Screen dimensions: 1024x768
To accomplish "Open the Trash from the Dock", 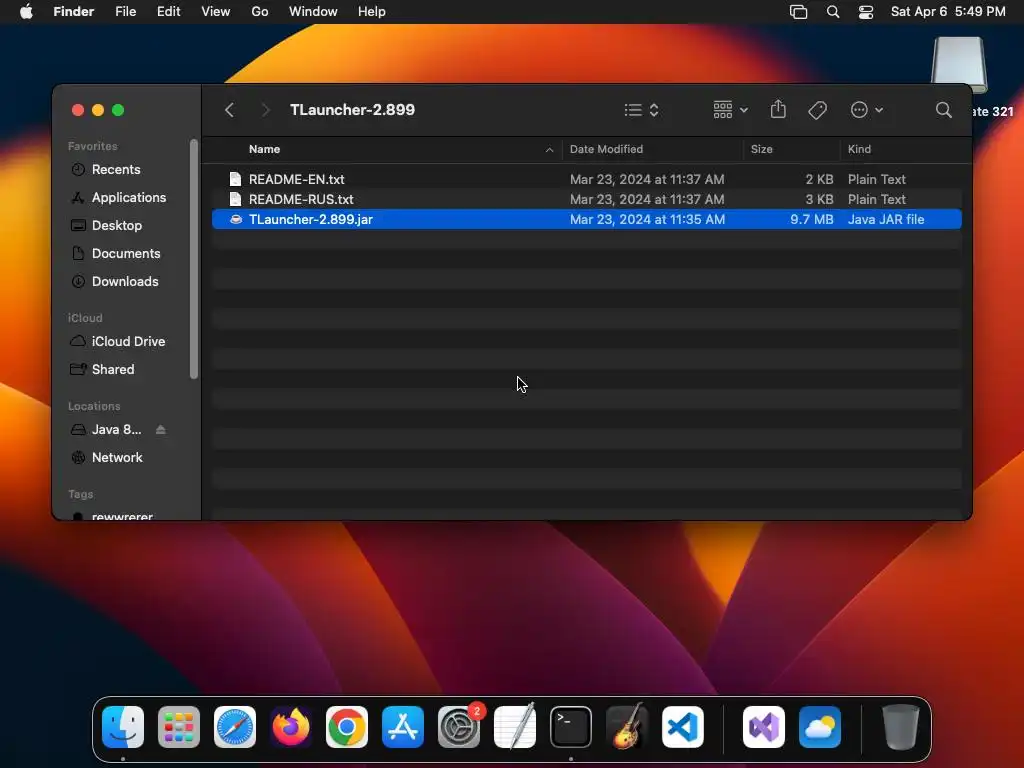I will [x=901, y=727].
